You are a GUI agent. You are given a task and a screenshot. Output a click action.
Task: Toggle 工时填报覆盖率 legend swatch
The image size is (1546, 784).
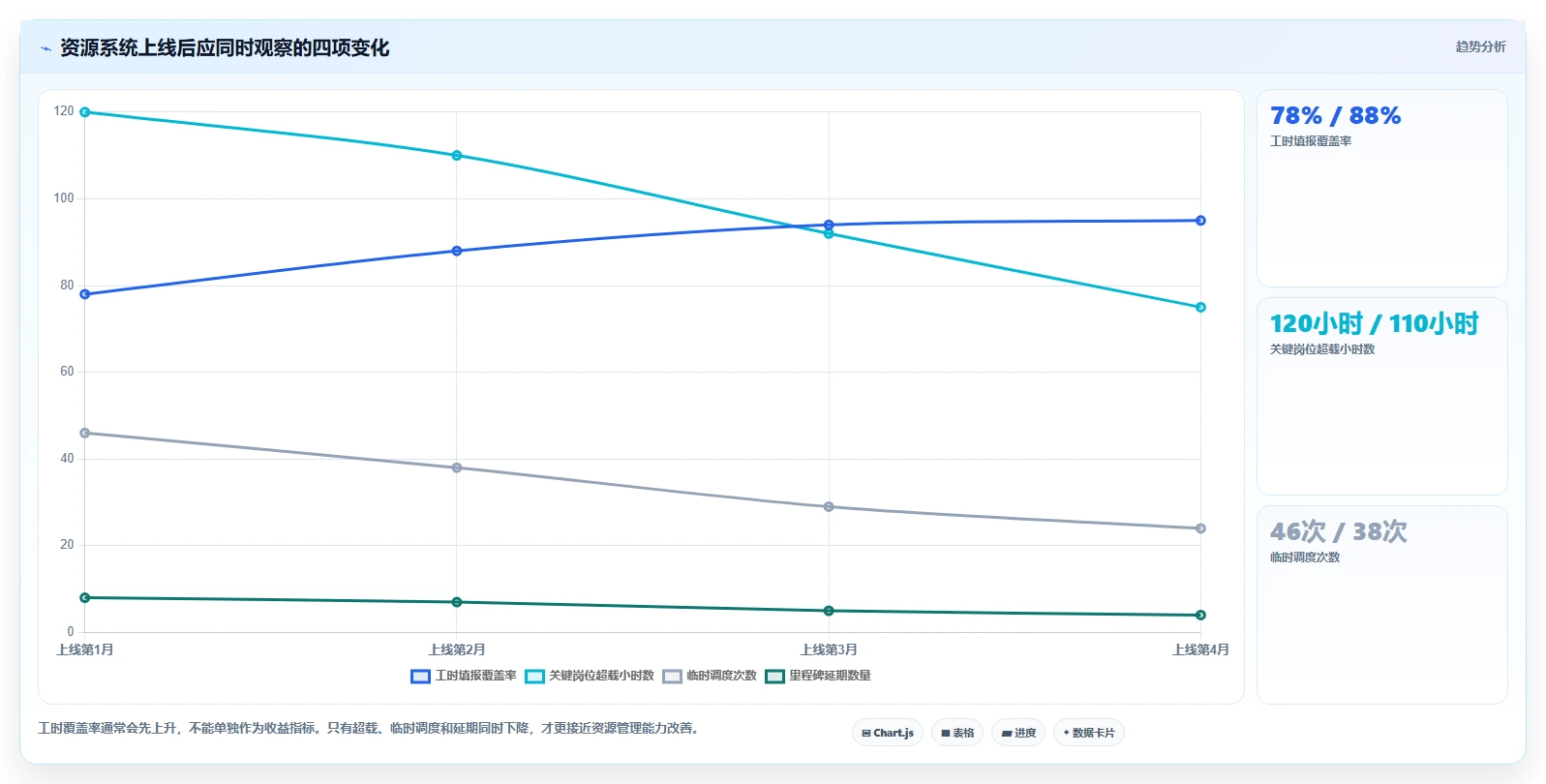[x=420, y=677]
